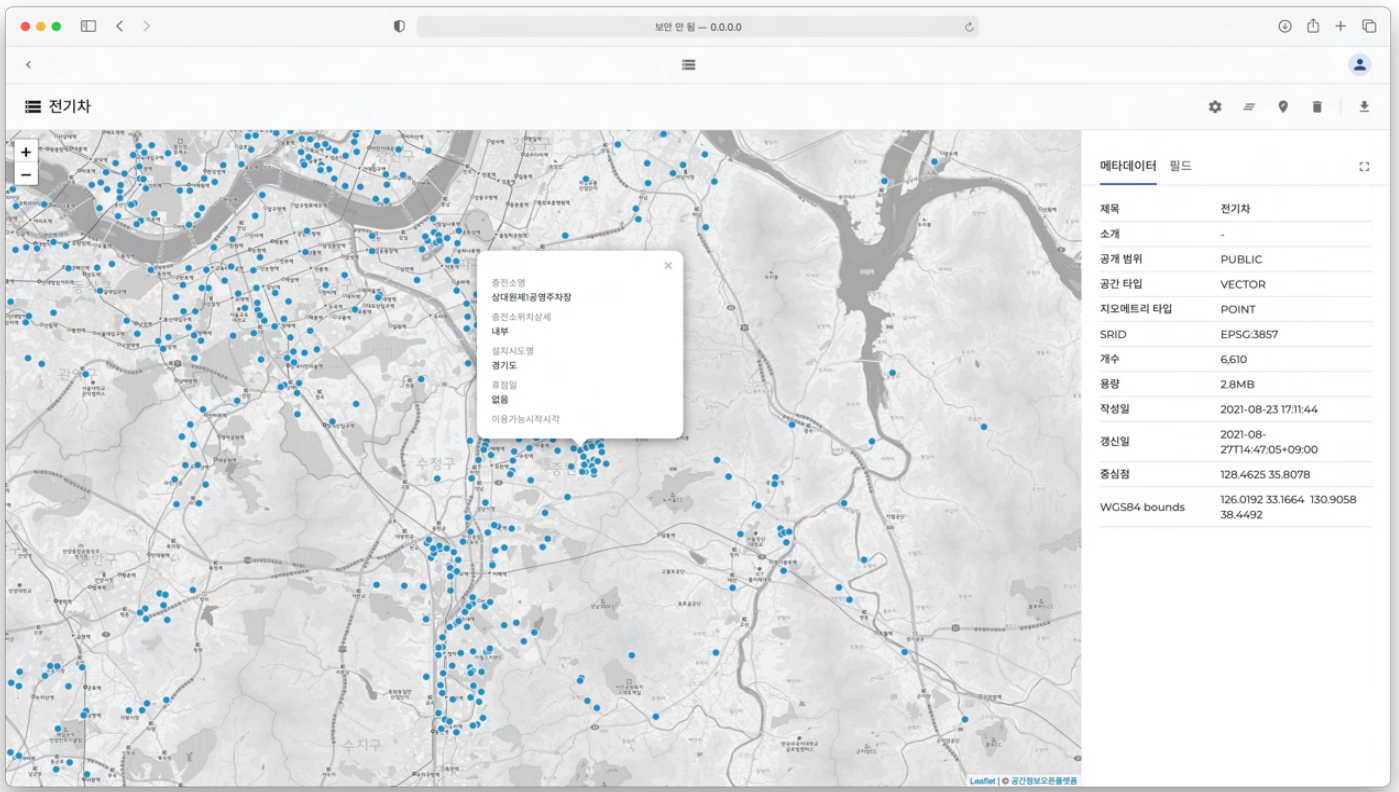This screenshot has height=792, width=1399.
Task: Click the stacked lines style icon
Action: coord(1249,107)
